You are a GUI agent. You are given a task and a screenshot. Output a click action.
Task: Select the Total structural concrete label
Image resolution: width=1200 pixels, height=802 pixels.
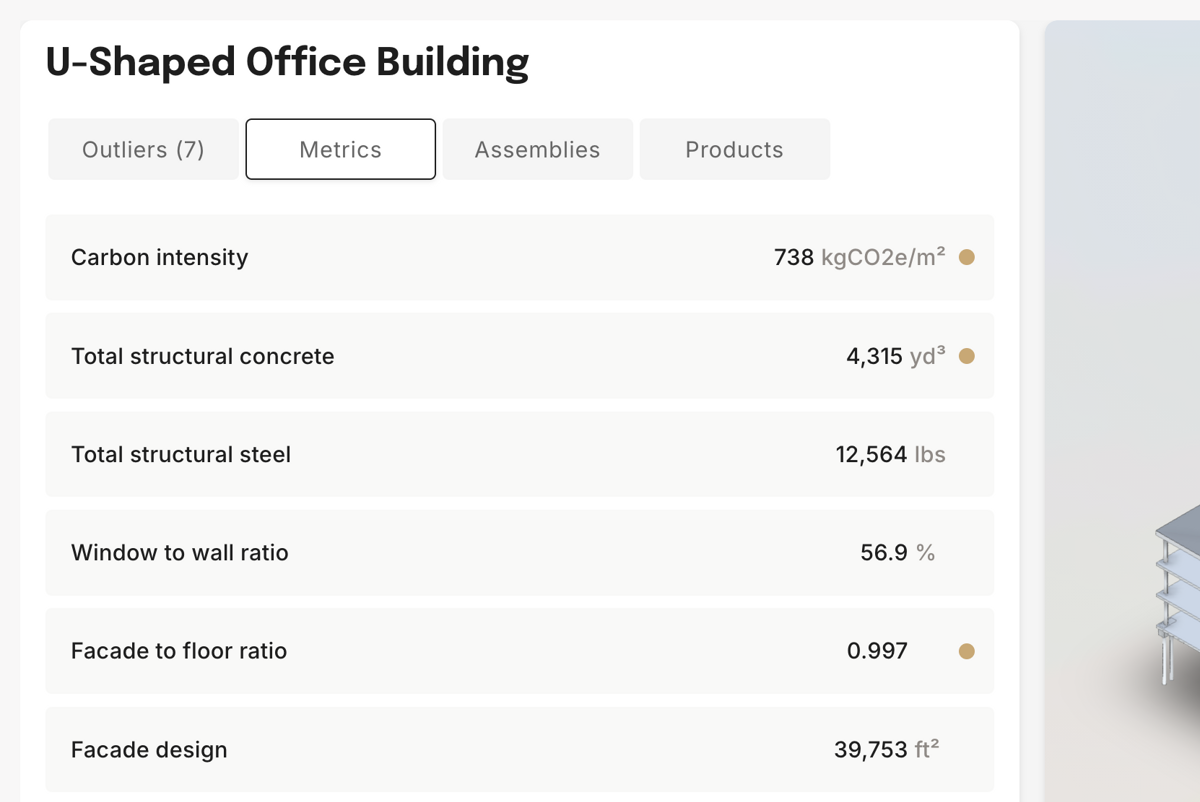coord(202,356)
